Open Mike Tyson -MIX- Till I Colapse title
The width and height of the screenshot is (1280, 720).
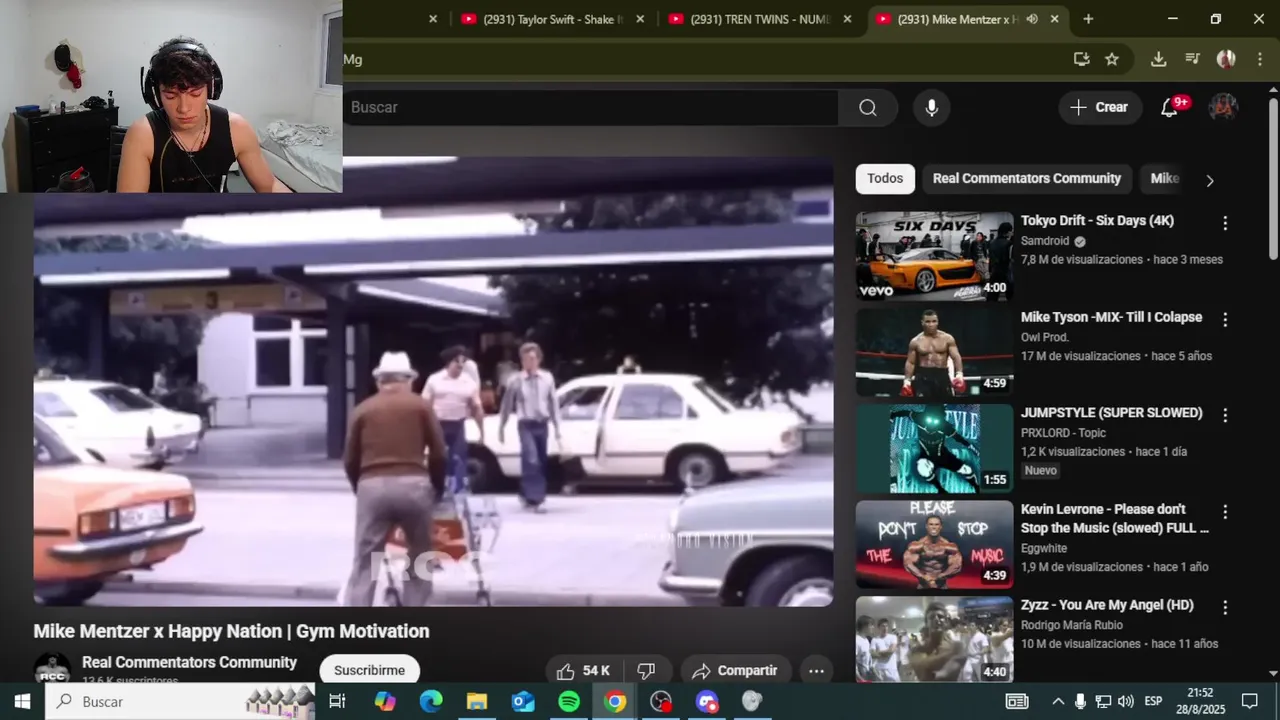(x=1111, y=317)
